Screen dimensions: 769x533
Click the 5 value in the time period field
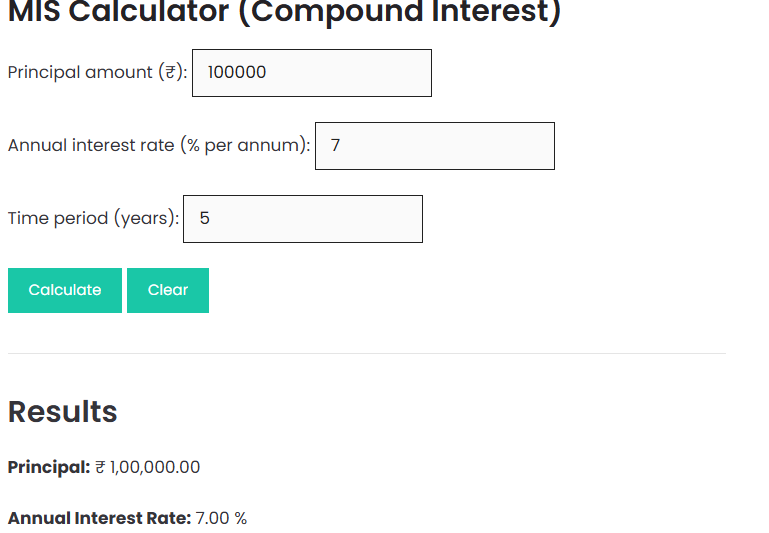tap(204, 219)
